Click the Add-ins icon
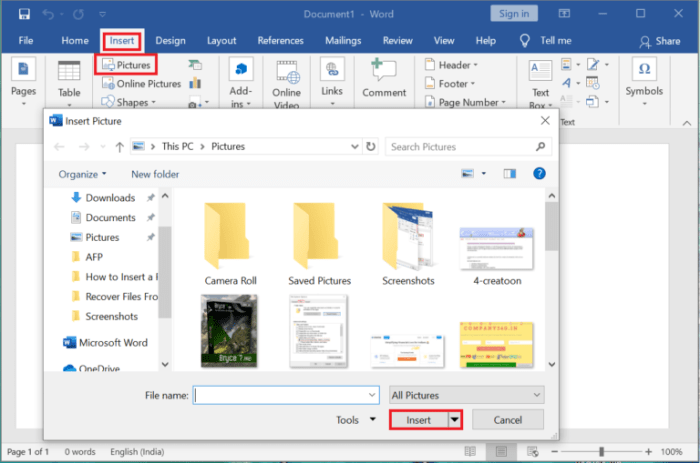This screenshot has width=700, height=463. [241, 70]
